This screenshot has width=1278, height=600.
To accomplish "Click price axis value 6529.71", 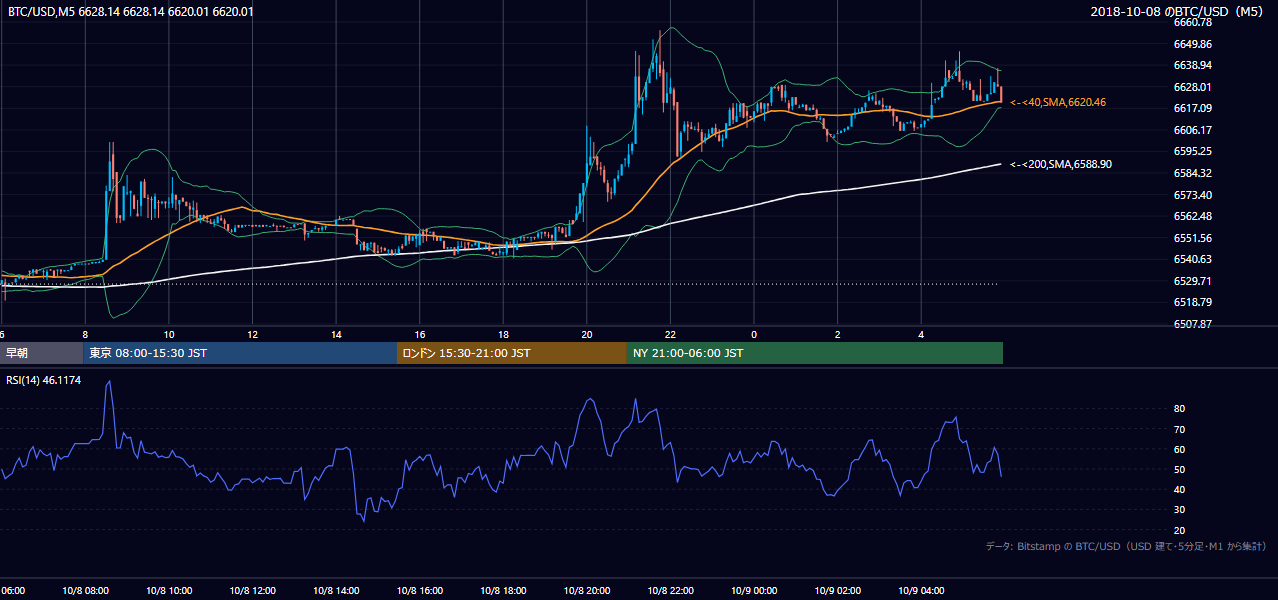I will point(1193,281).
